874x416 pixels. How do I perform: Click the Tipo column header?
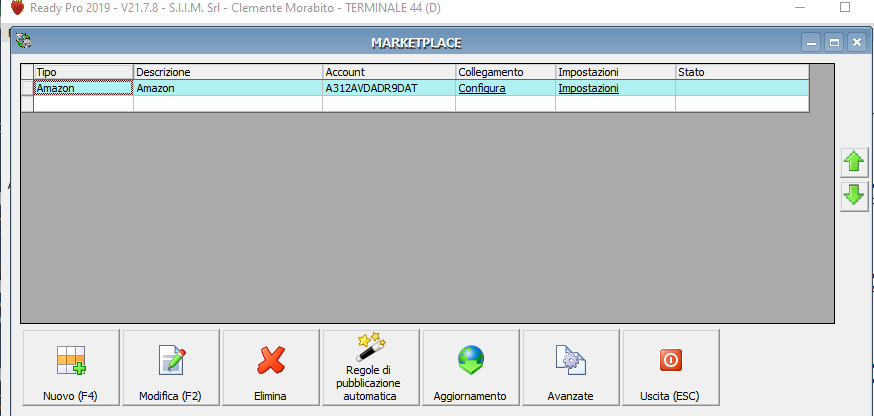[x=84, y=72]
